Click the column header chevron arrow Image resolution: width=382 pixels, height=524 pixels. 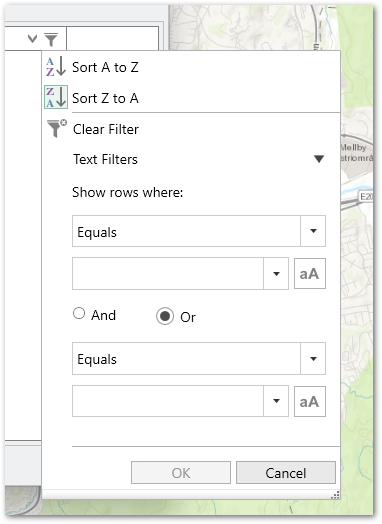[x=32, y=39]
